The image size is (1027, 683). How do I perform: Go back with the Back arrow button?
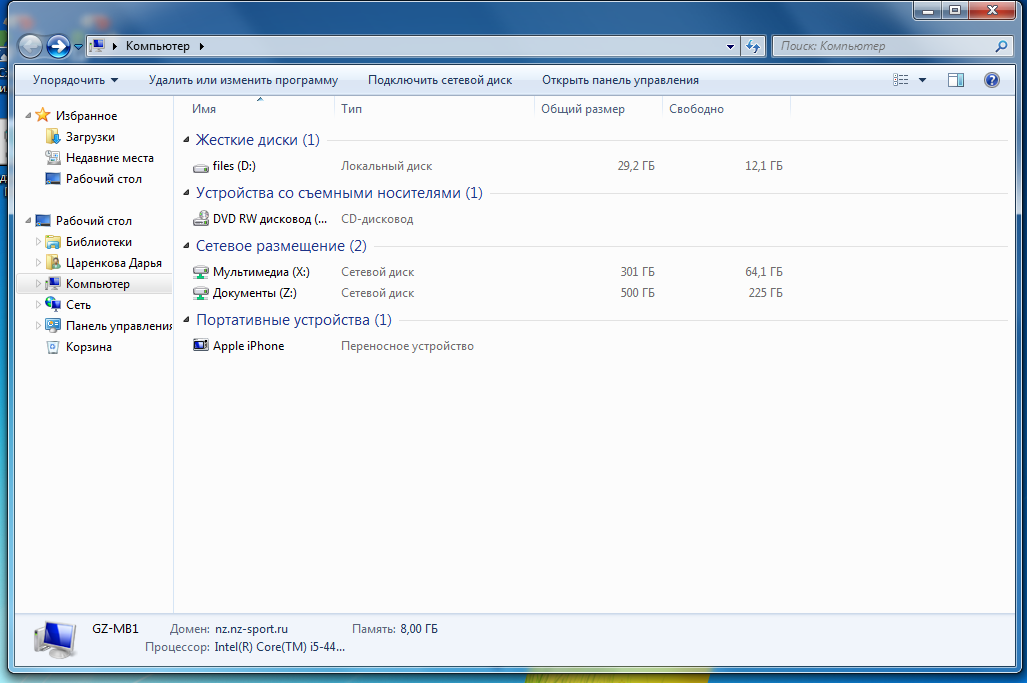pos(30,46)
